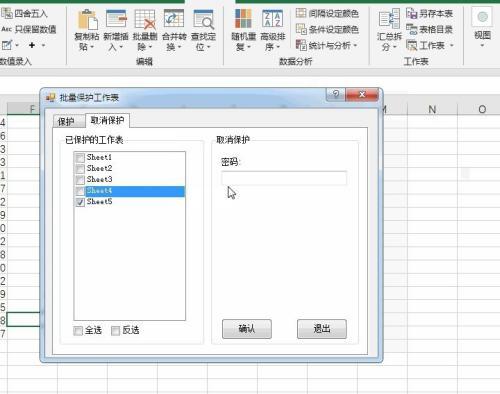Screen dimensions: 500x394
Task: Open the 间隔设定颜色 color setting
Action: [327, 14]
